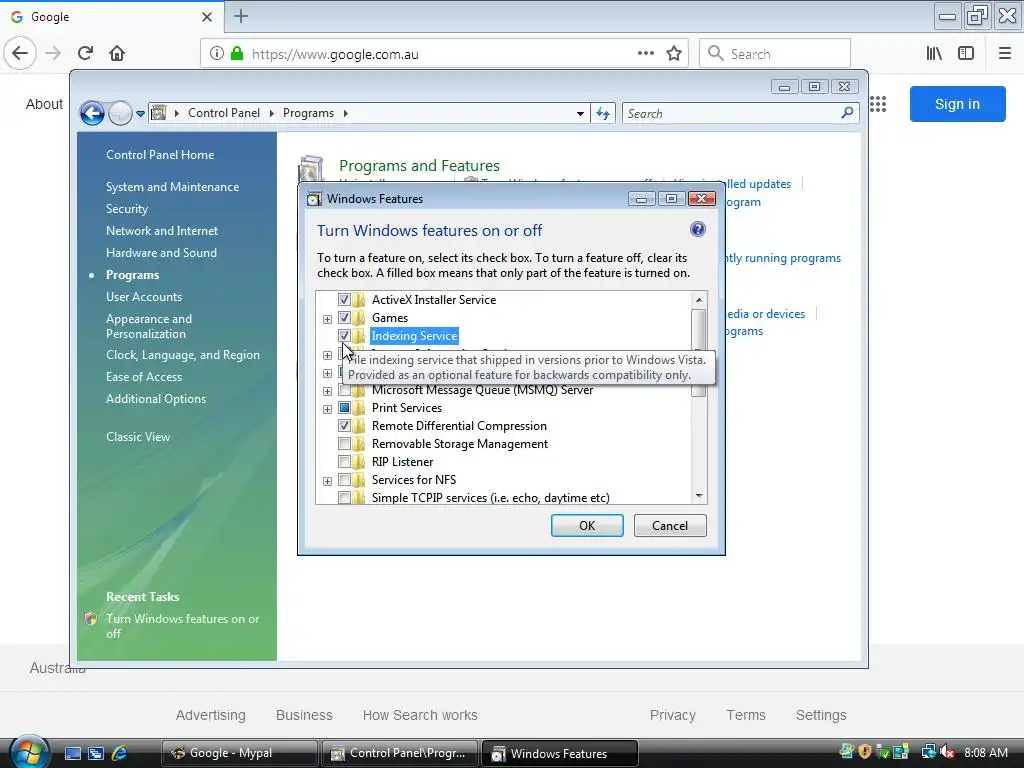
Task: Bookmark this page with the star
Action: 674,54
